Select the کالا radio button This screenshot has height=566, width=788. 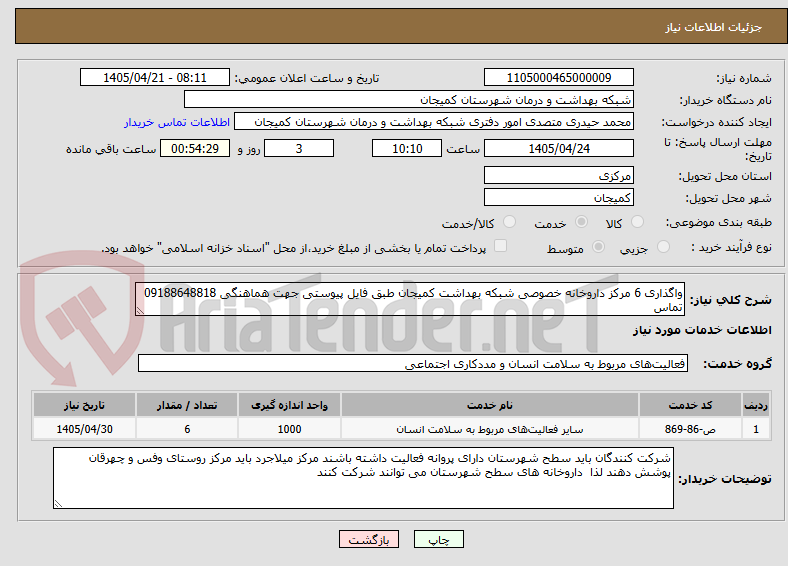[637, 222]
